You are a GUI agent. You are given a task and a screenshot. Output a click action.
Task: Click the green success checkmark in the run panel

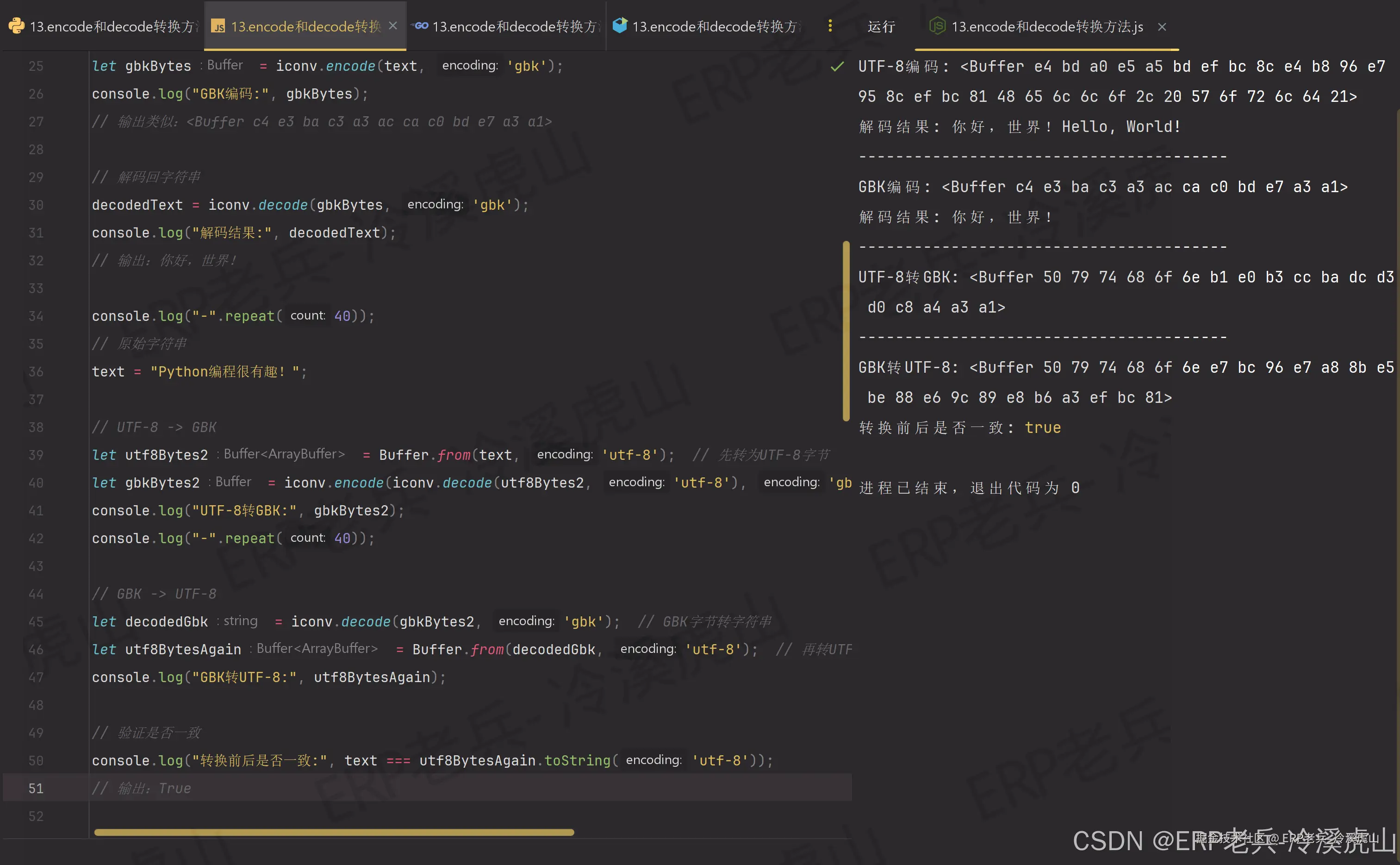click(836, 66)
